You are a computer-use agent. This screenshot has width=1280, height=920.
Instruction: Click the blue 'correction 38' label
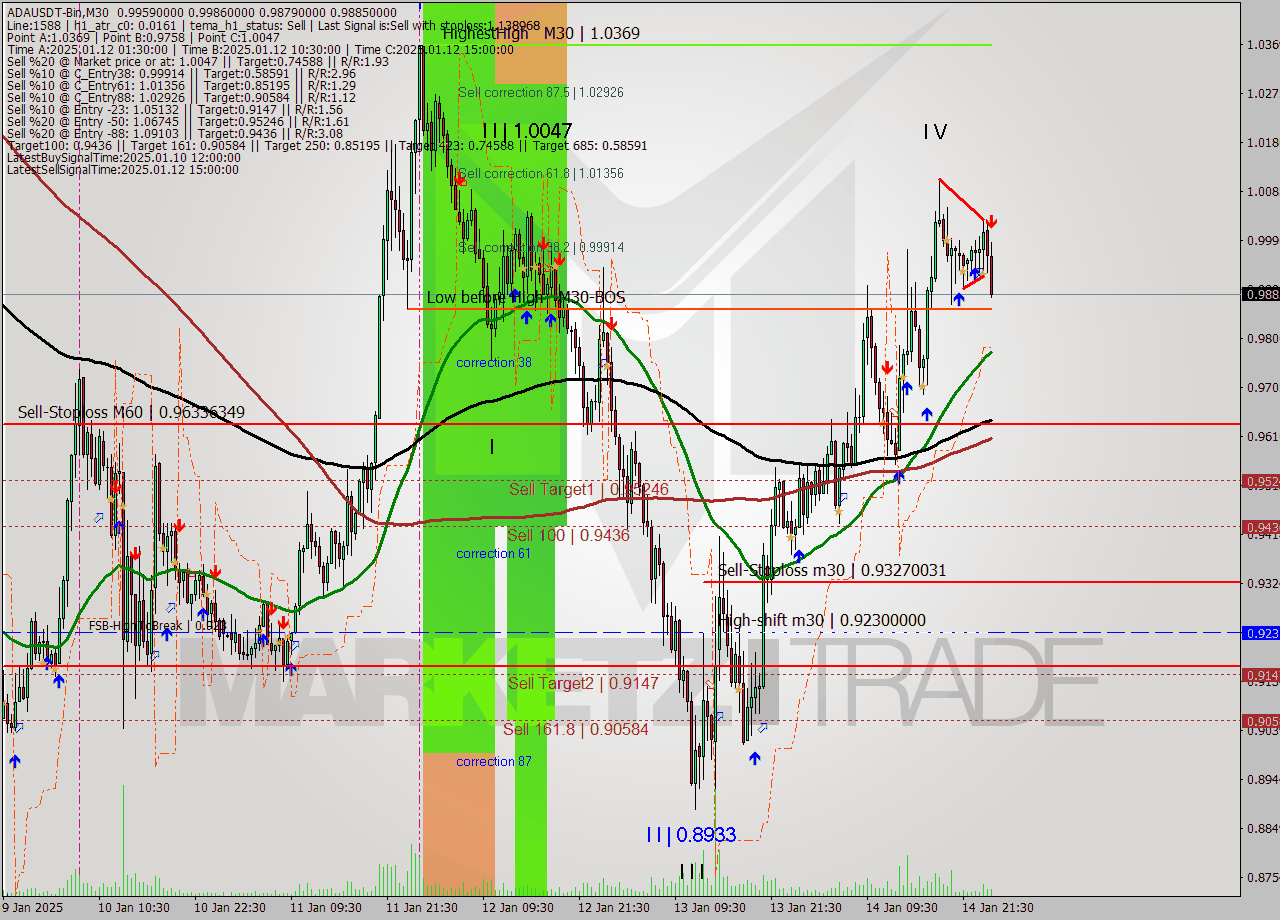tap(494, 362)
